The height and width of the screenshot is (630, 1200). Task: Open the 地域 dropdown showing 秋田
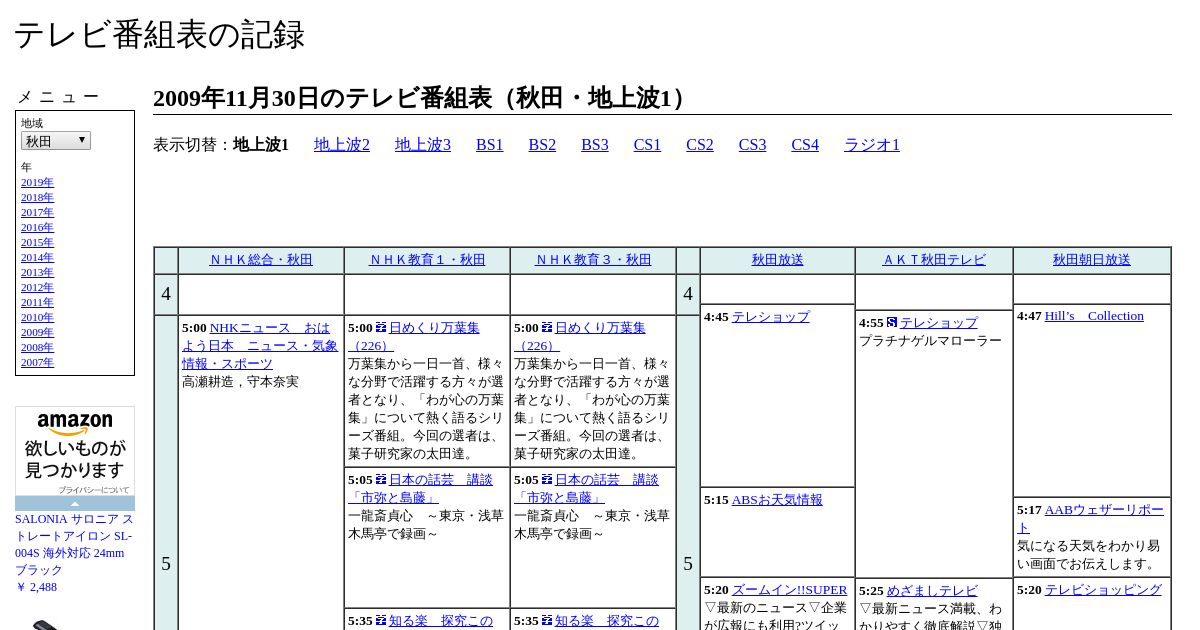[56, 141]
